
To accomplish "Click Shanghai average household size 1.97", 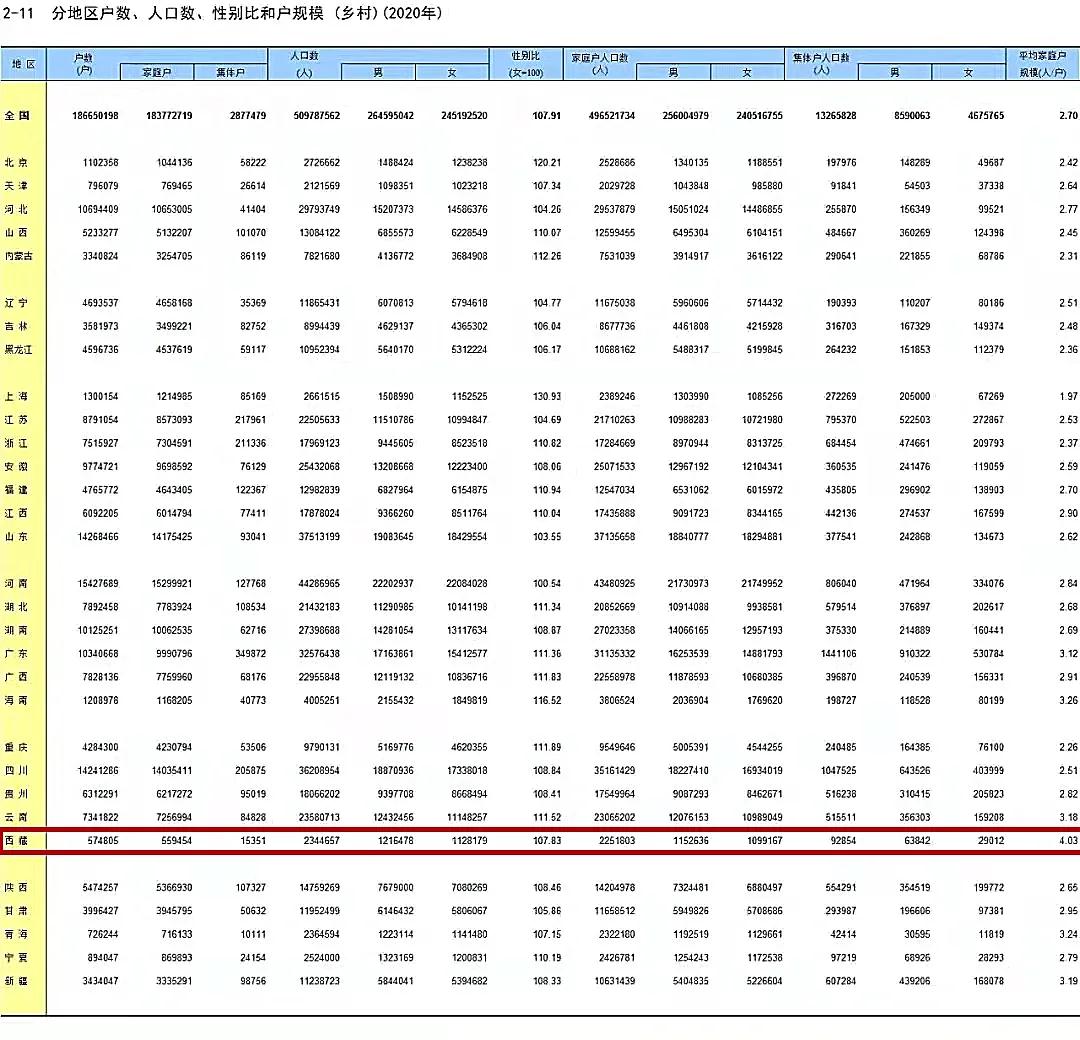I will pyautogui.click(x=1068, y=397).
